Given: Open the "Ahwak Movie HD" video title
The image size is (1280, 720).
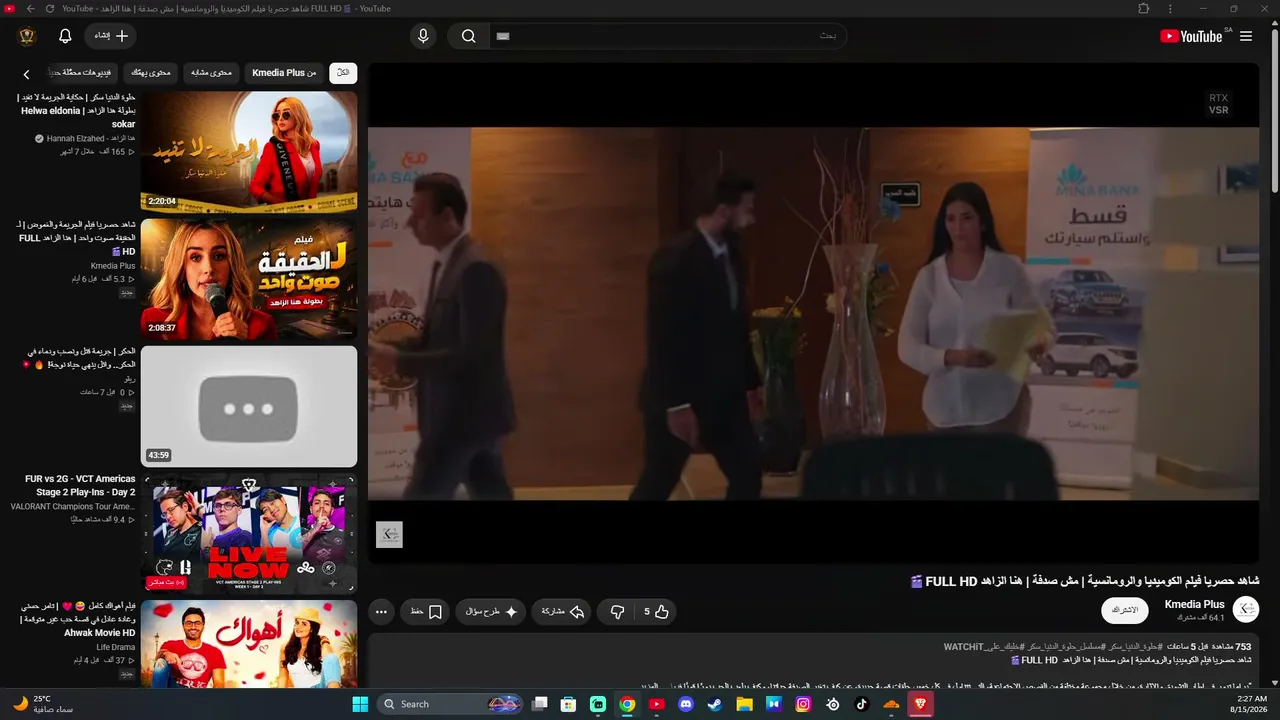Looking at the screenshot, I should (78, 619).
